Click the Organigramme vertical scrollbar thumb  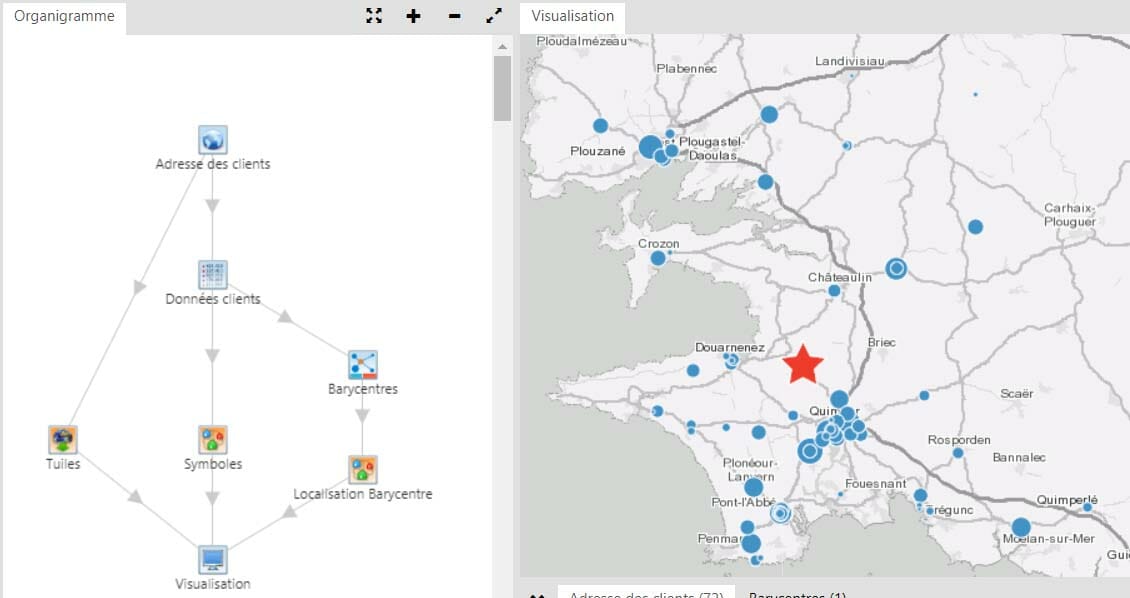point(502,88)
